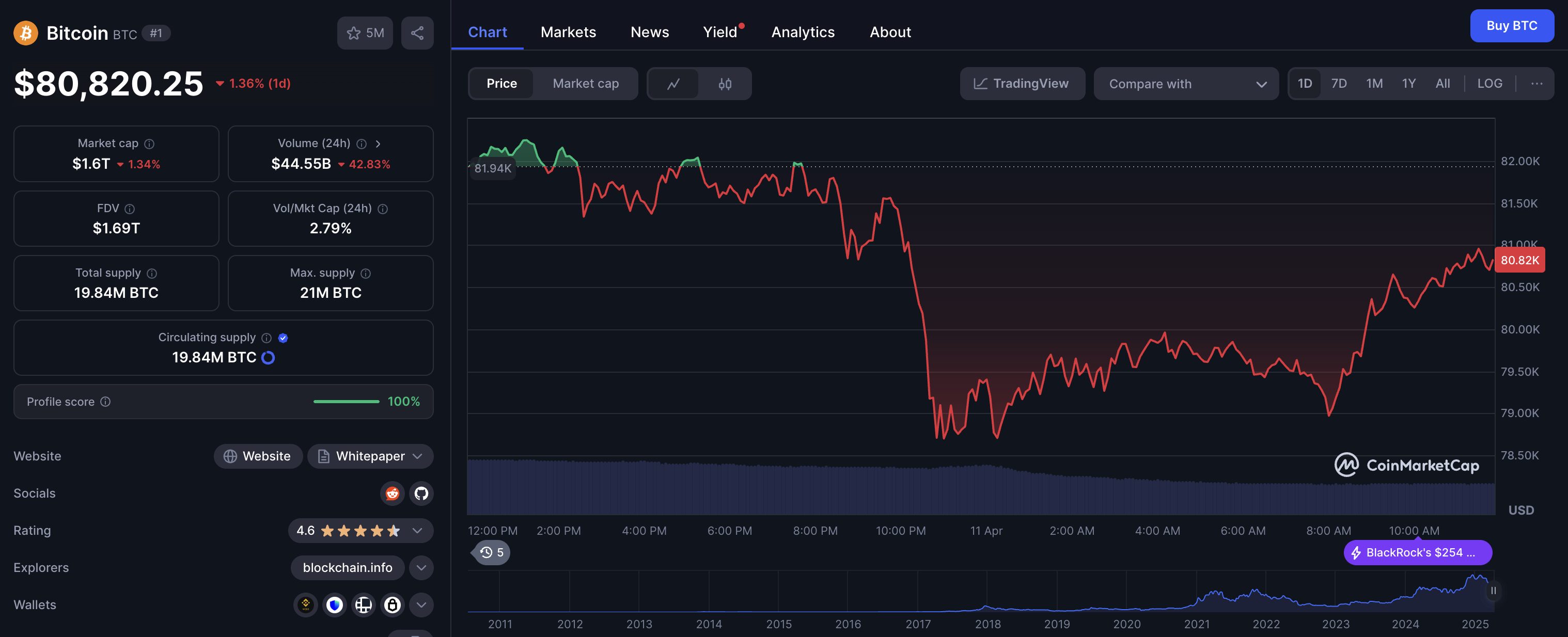1568x637 pixels.
Task: Open the News tab
Action: pyautogui.click(x=650, y=32)
